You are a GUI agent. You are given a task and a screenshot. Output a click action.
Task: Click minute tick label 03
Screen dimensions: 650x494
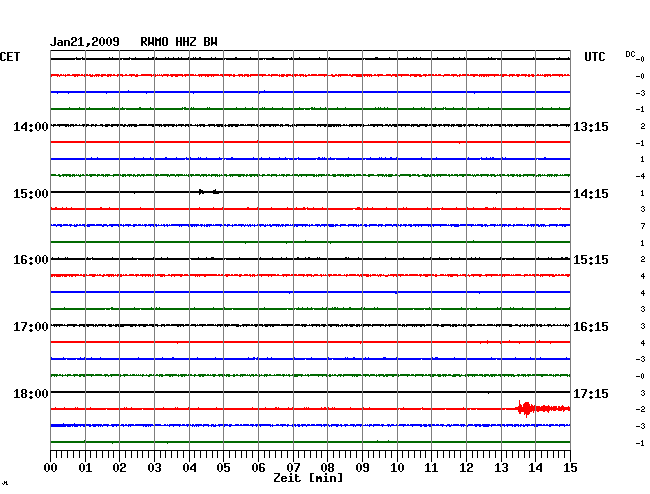(x=154, y=468)
